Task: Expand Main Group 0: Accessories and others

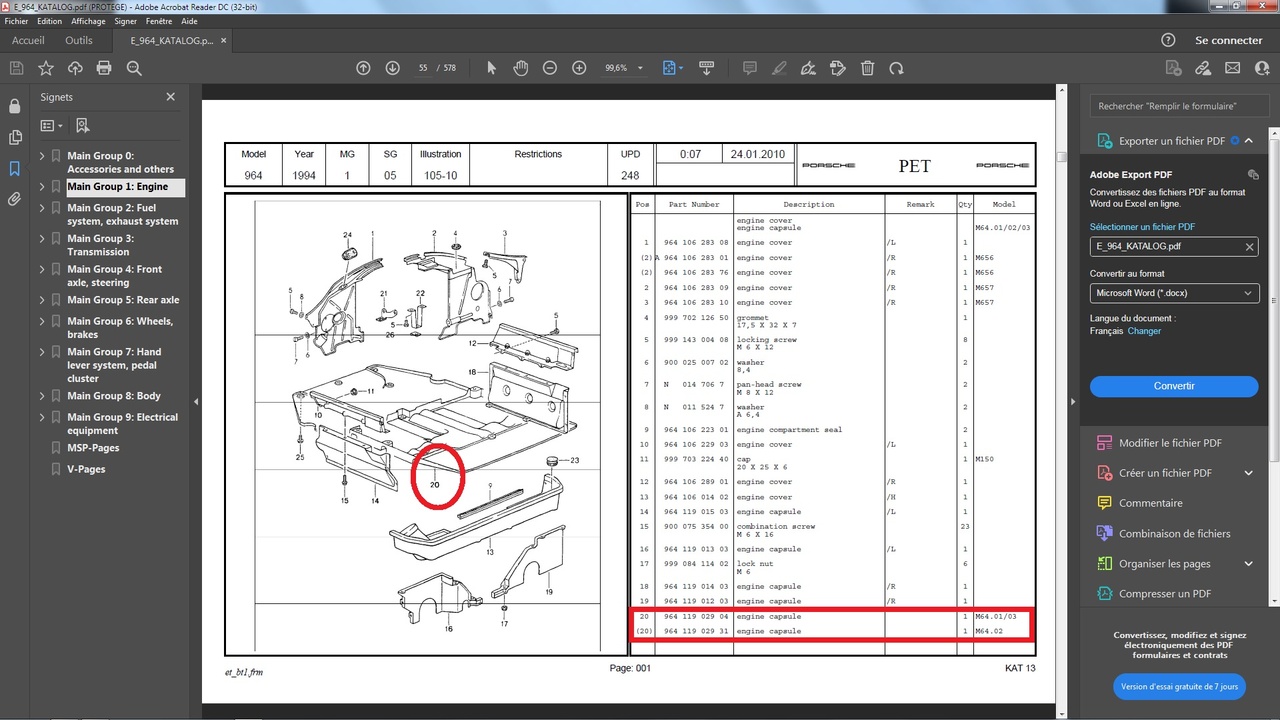Action: point(42,156)
